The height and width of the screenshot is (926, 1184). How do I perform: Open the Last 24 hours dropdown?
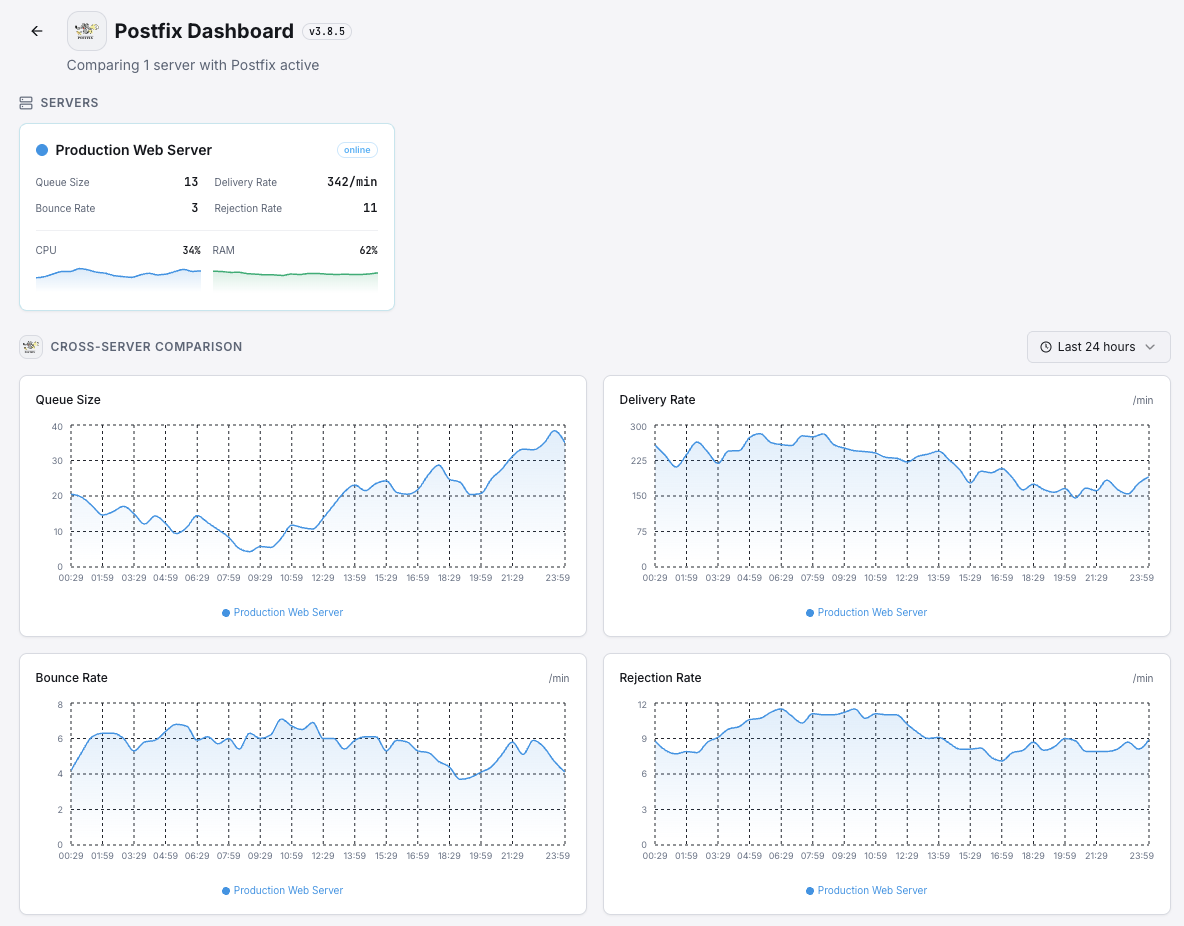click(1098, 347)
